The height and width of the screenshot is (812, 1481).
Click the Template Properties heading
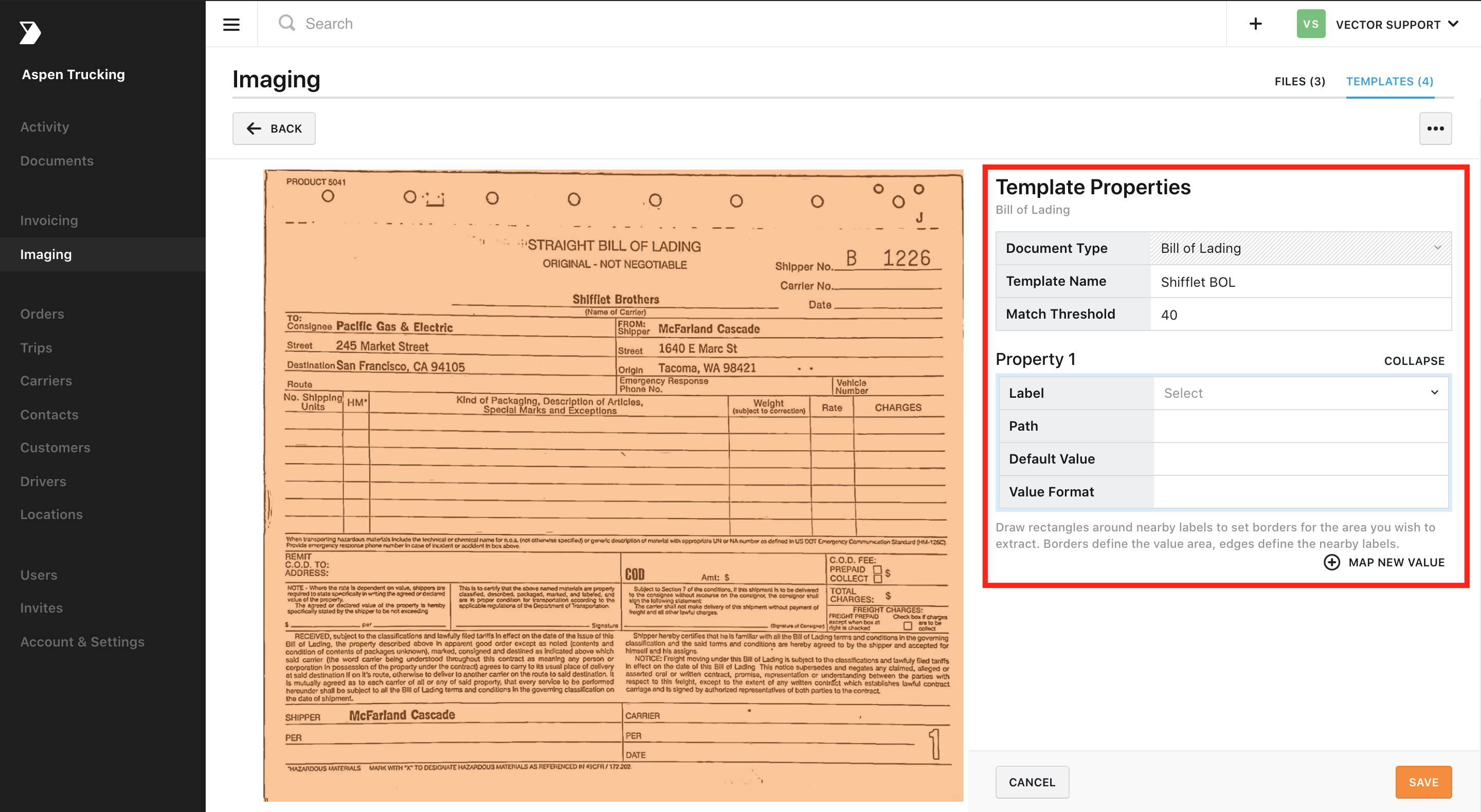pos(1093,188)
